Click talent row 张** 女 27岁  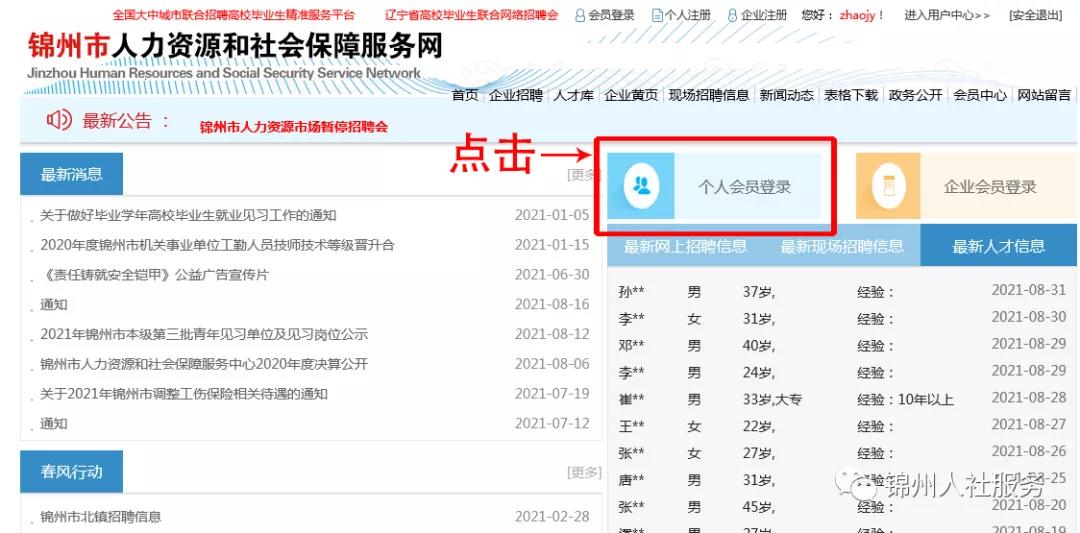[x=842, y=453]
